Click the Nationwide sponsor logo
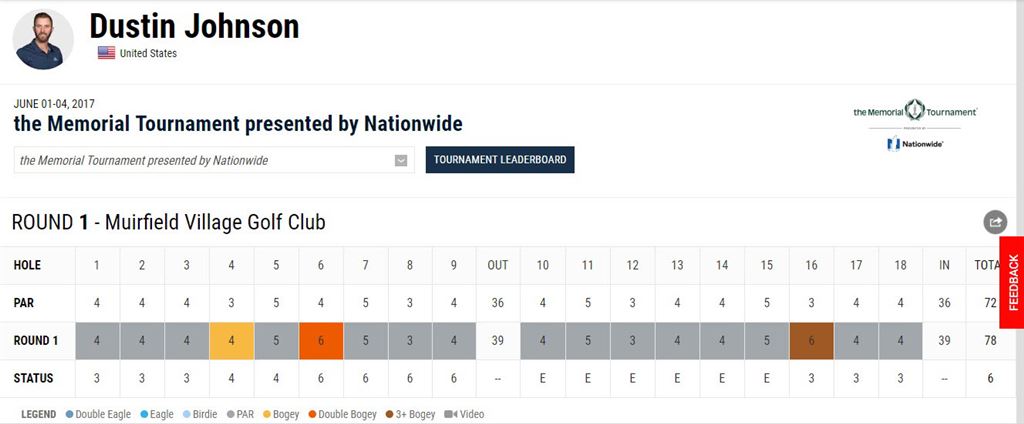The height and width of the screenshot is (424, 1024). [x=914, y=144]
